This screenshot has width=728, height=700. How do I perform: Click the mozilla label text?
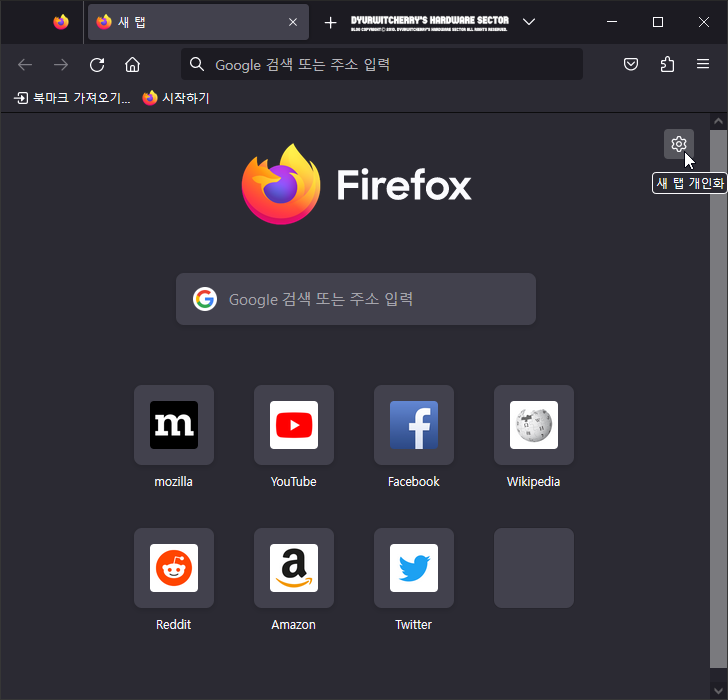pyautogui.click(x=174, y=482)
